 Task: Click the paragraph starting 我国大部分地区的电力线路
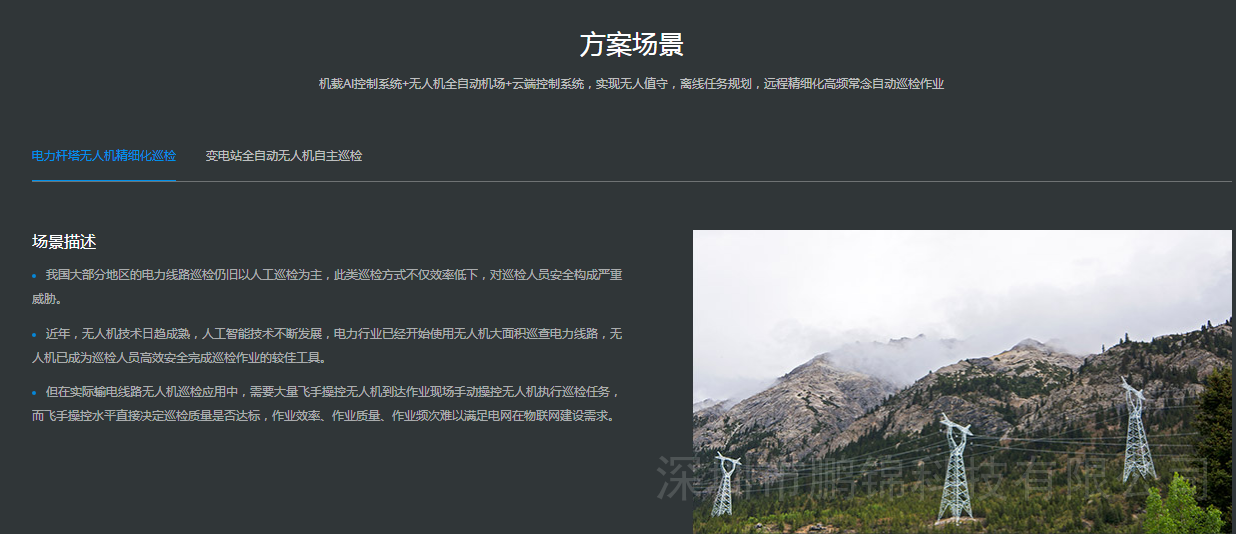pyautogui.click(x=327, y=286)
